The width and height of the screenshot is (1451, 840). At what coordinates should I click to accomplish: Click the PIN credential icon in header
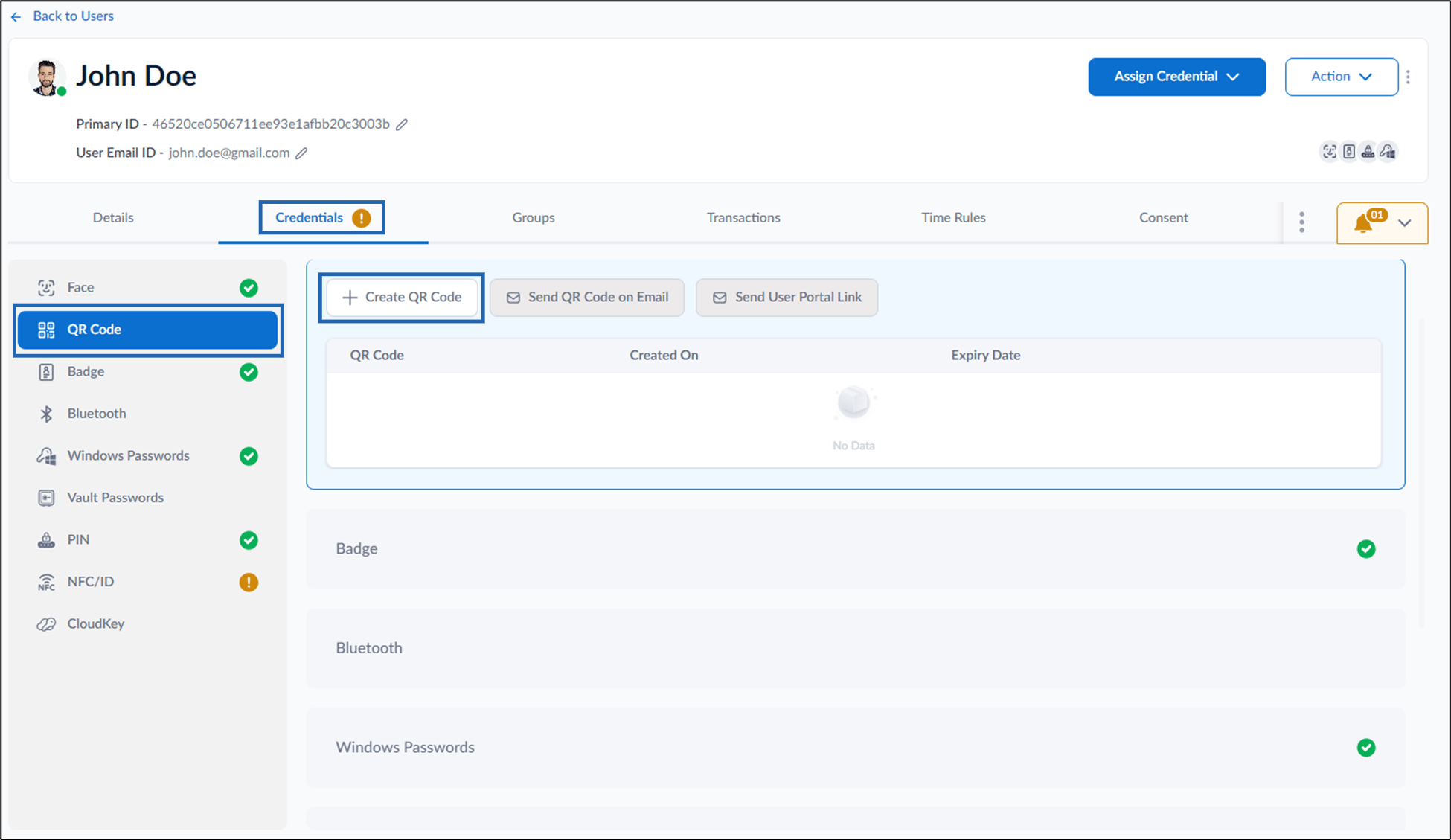1368,152
